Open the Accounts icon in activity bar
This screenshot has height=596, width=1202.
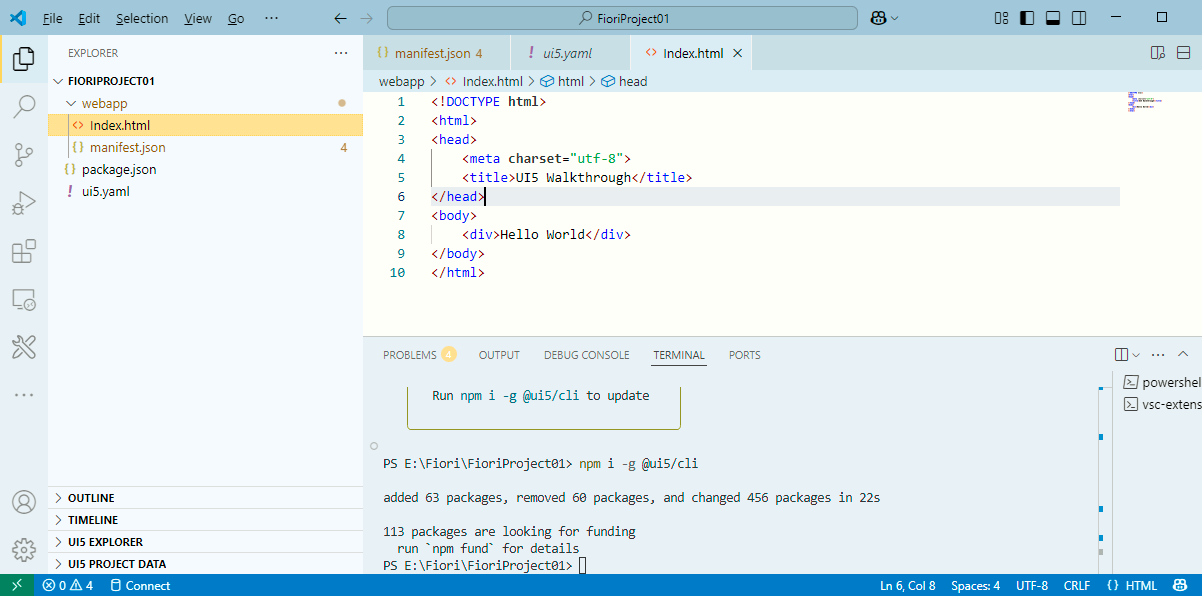point(24,502)
